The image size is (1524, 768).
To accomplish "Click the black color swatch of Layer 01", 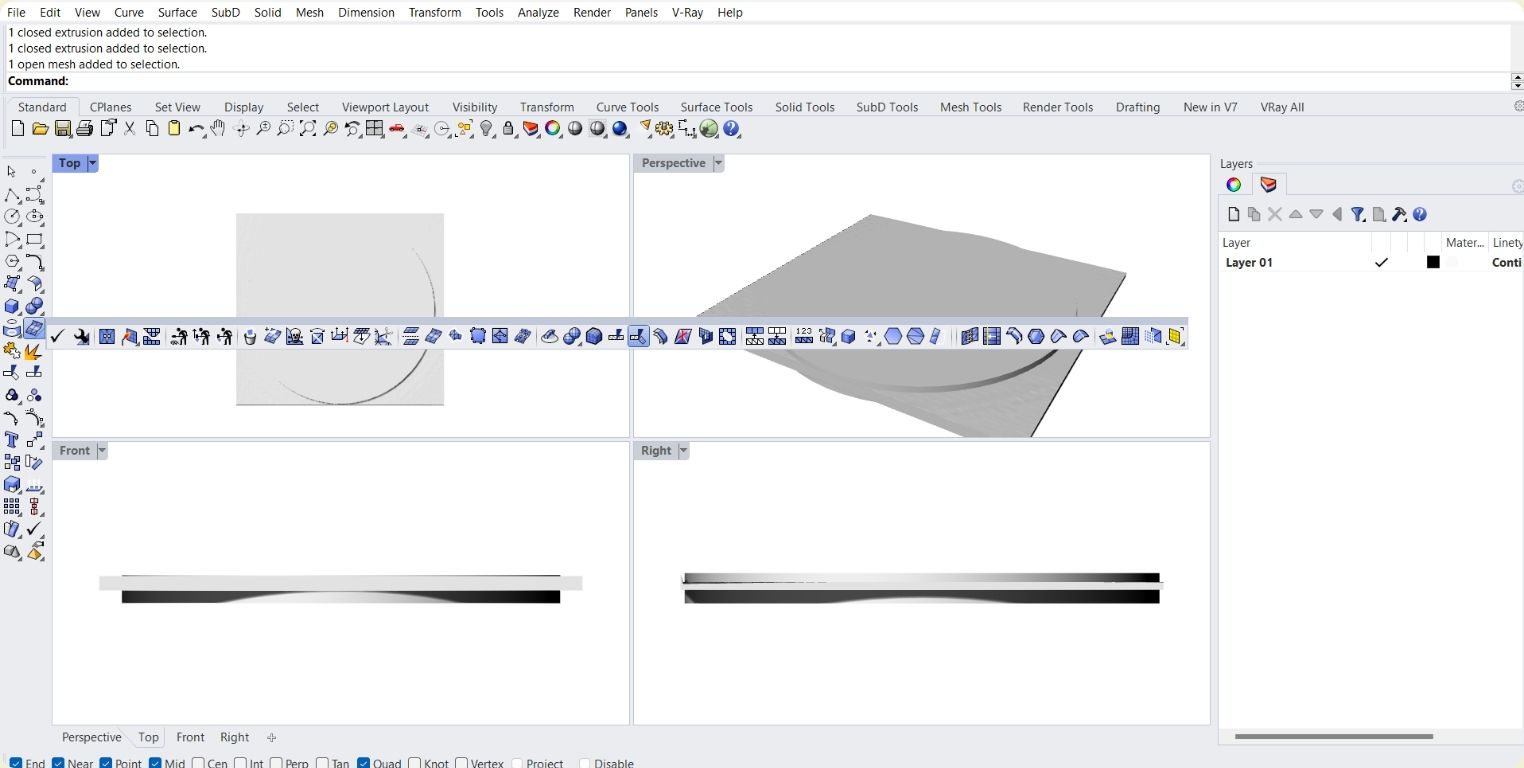I will click(1433, 262).
